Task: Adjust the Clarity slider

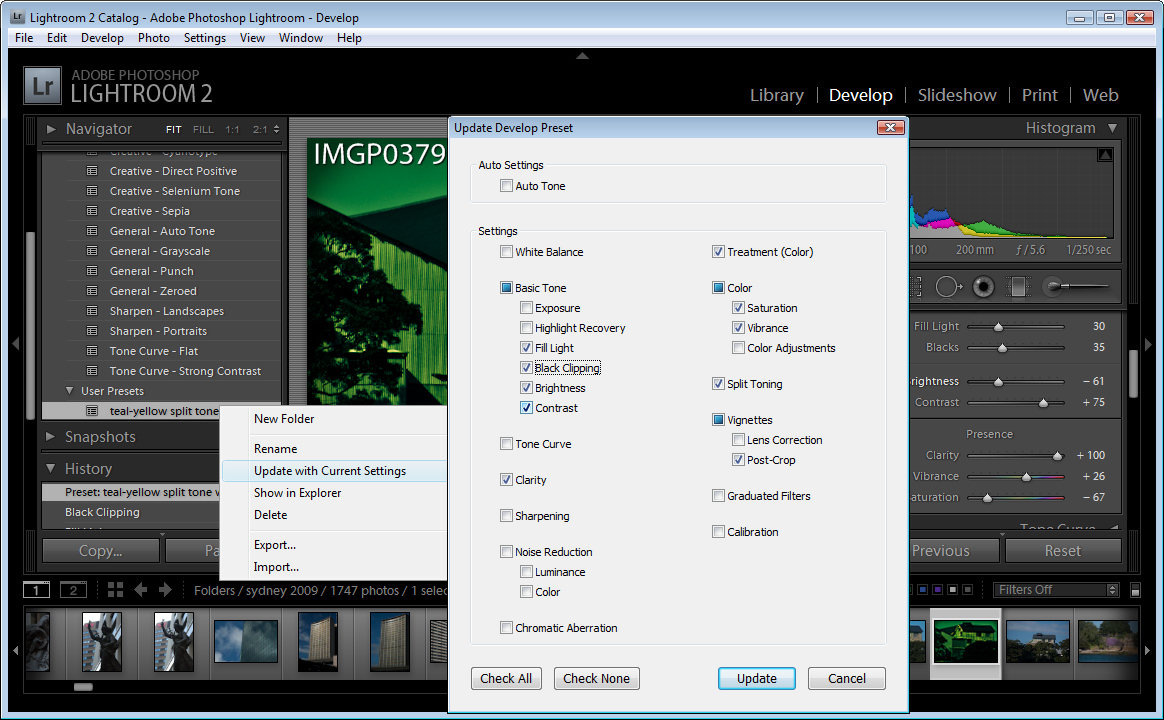Action: coord(1057,455)
